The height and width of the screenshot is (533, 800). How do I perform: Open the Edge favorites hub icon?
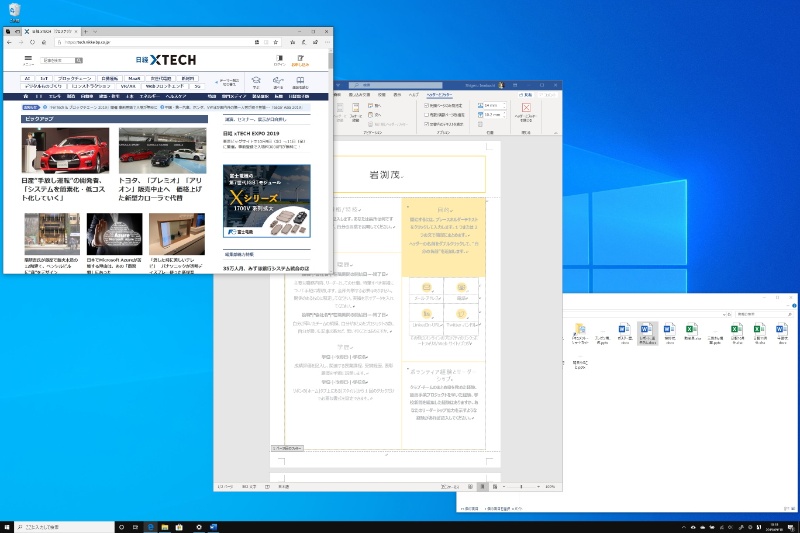pyautogui.click(x=292, y=42)
